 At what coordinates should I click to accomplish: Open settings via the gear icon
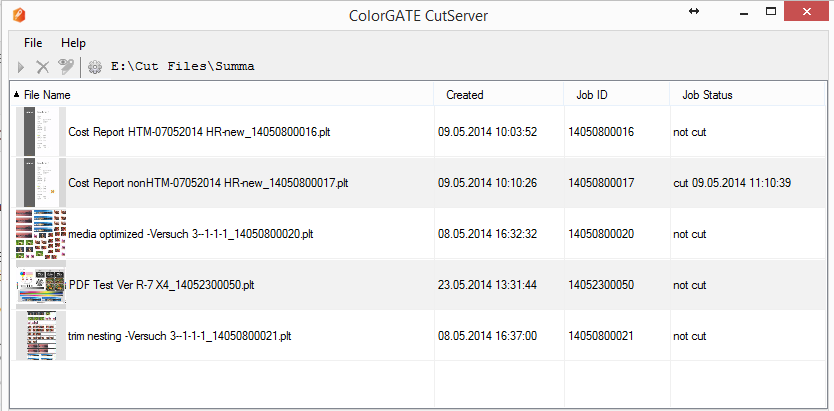(x=95, y=67)
